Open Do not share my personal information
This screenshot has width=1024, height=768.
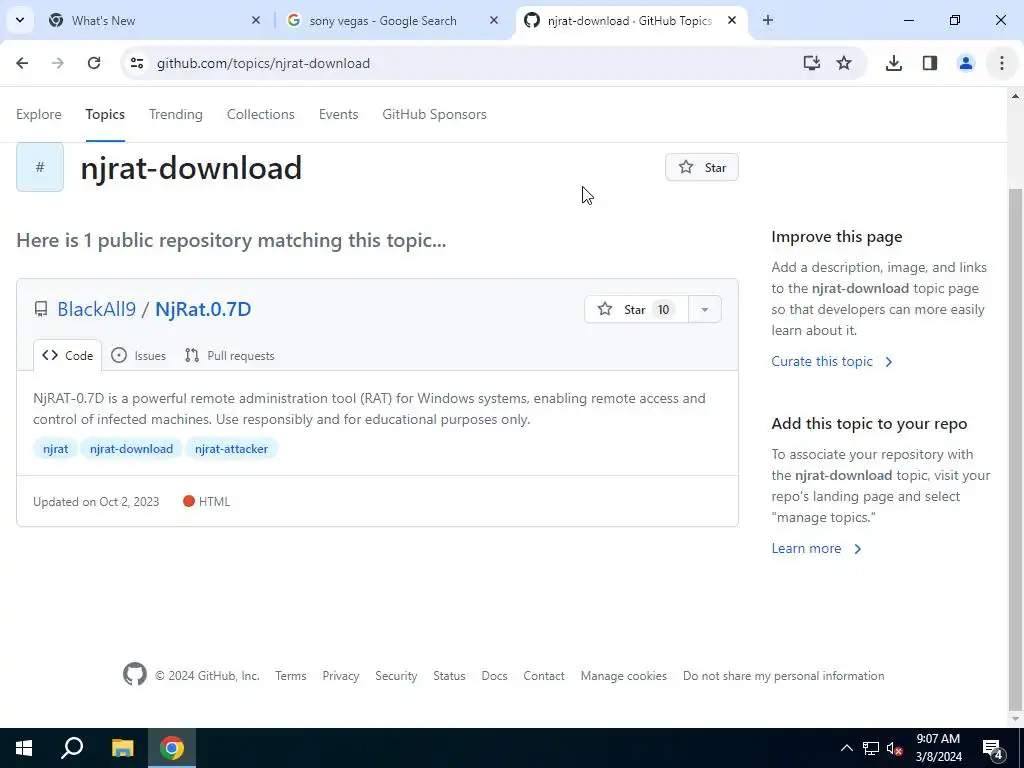[x=784, y=676]
